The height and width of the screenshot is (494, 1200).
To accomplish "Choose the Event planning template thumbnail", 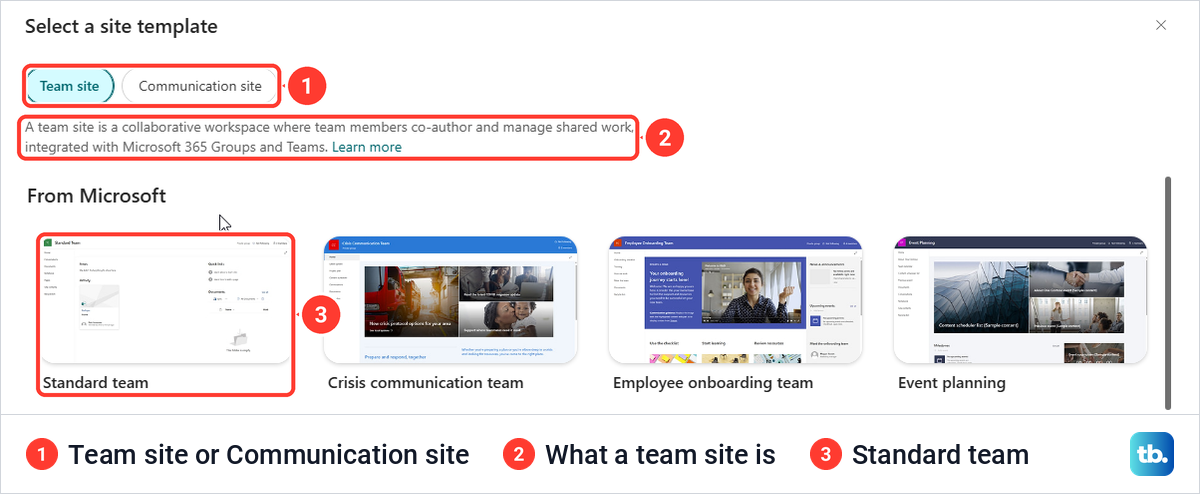I will pyautogui.click(x=1021, y=299).
